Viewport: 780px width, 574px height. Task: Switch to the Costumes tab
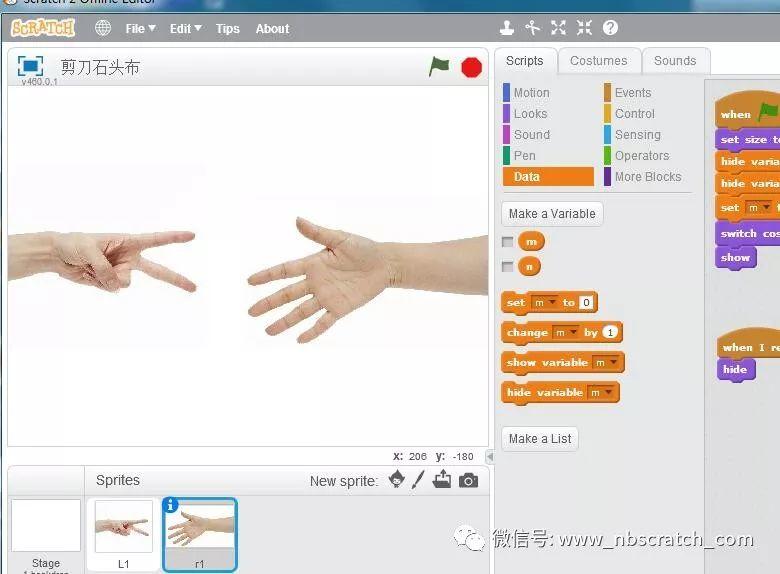599,61
